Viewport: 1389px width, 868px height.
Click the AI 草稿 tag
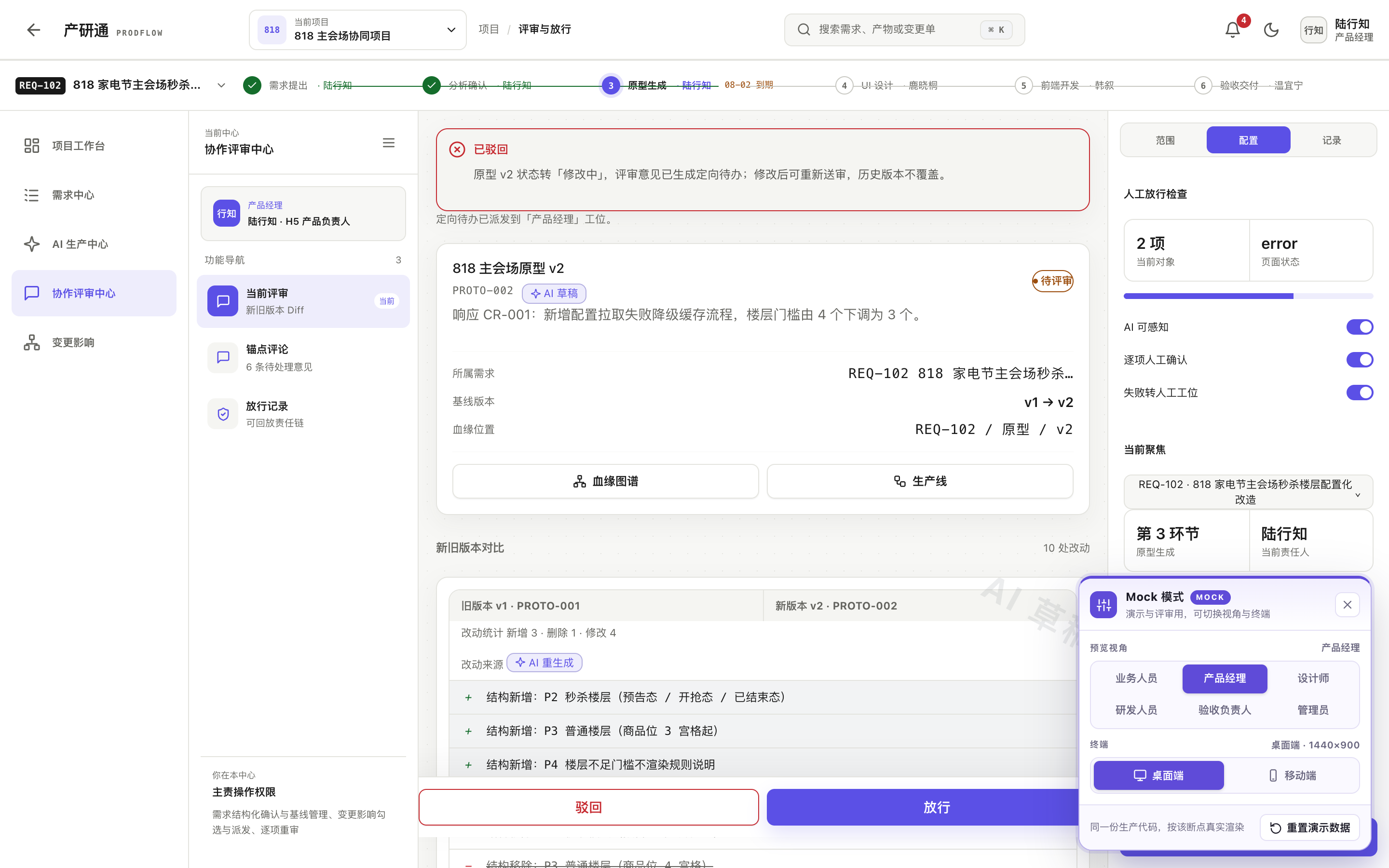(554, 293)
